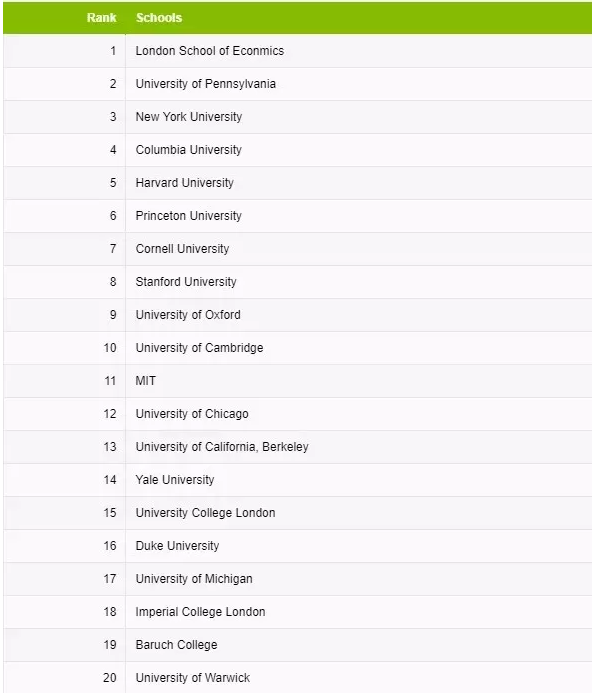Click Cornell University row

pyautogui.click(x=297, y=249)
